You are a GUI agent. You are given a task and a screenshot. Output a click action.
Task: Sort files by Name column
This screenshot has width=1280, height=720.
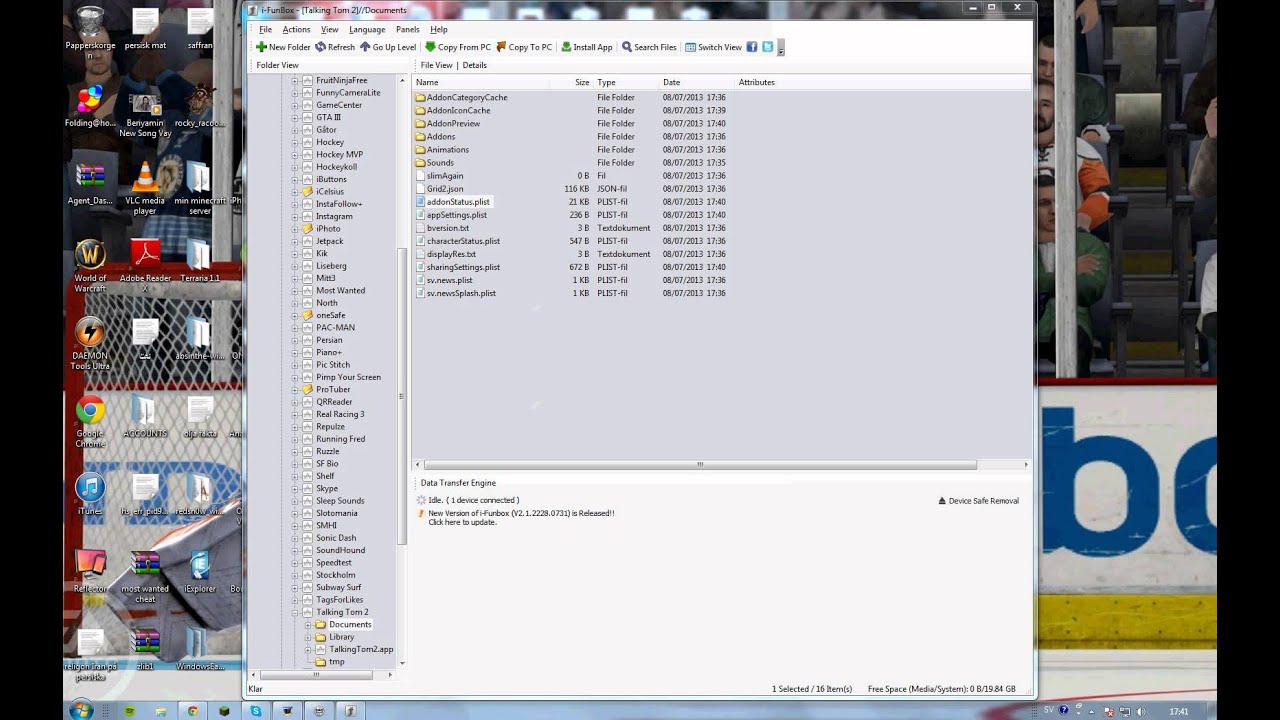click(481, 82)
